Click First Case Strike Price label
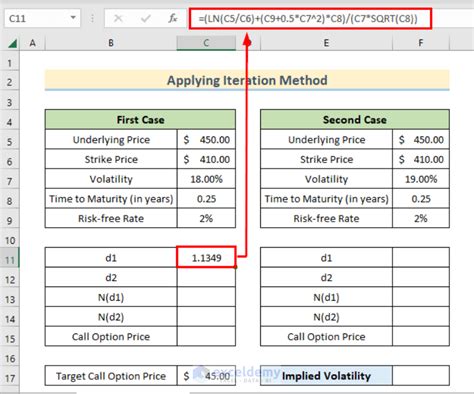 (x=111, y=159)
